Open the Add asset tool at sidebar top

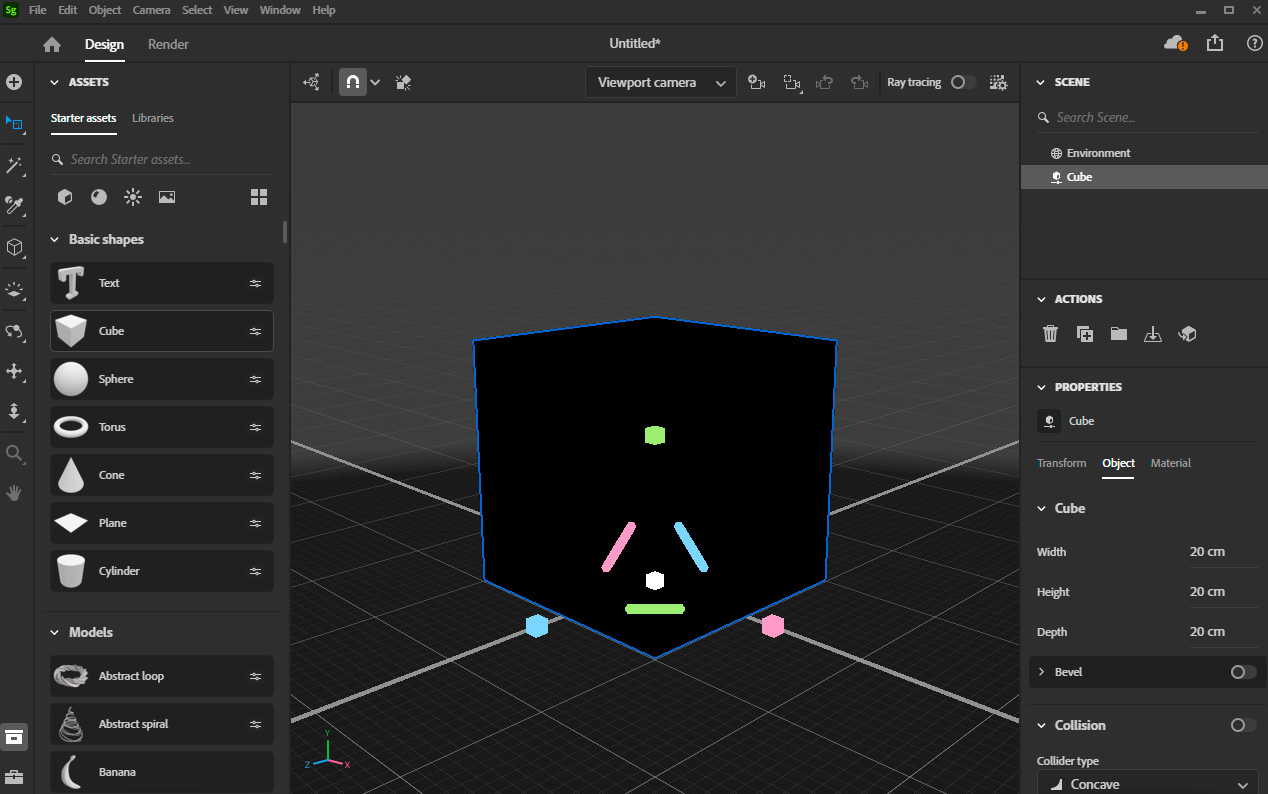point(14,82)
